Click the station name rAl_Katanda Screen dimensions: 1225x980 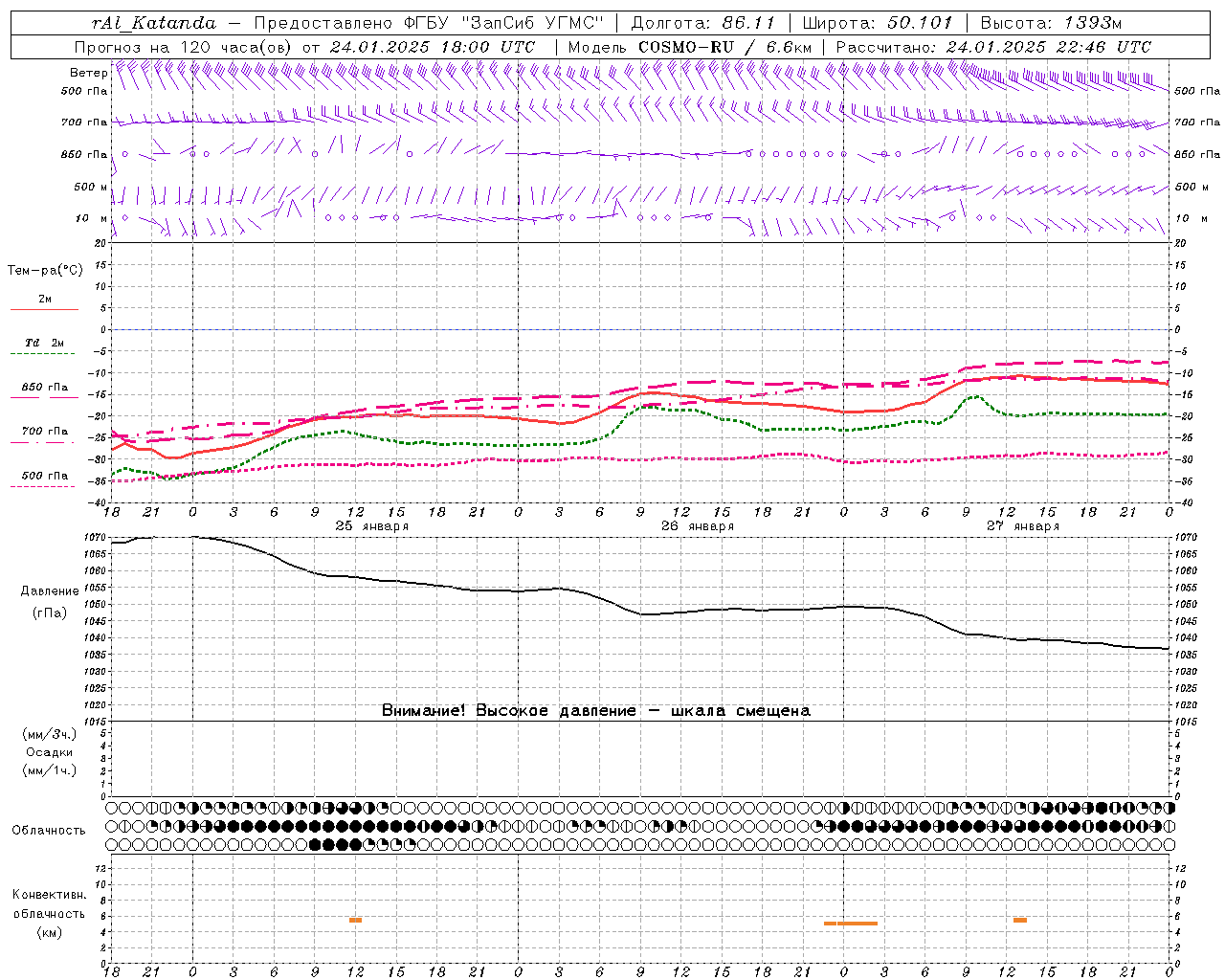tap(154, 23)
